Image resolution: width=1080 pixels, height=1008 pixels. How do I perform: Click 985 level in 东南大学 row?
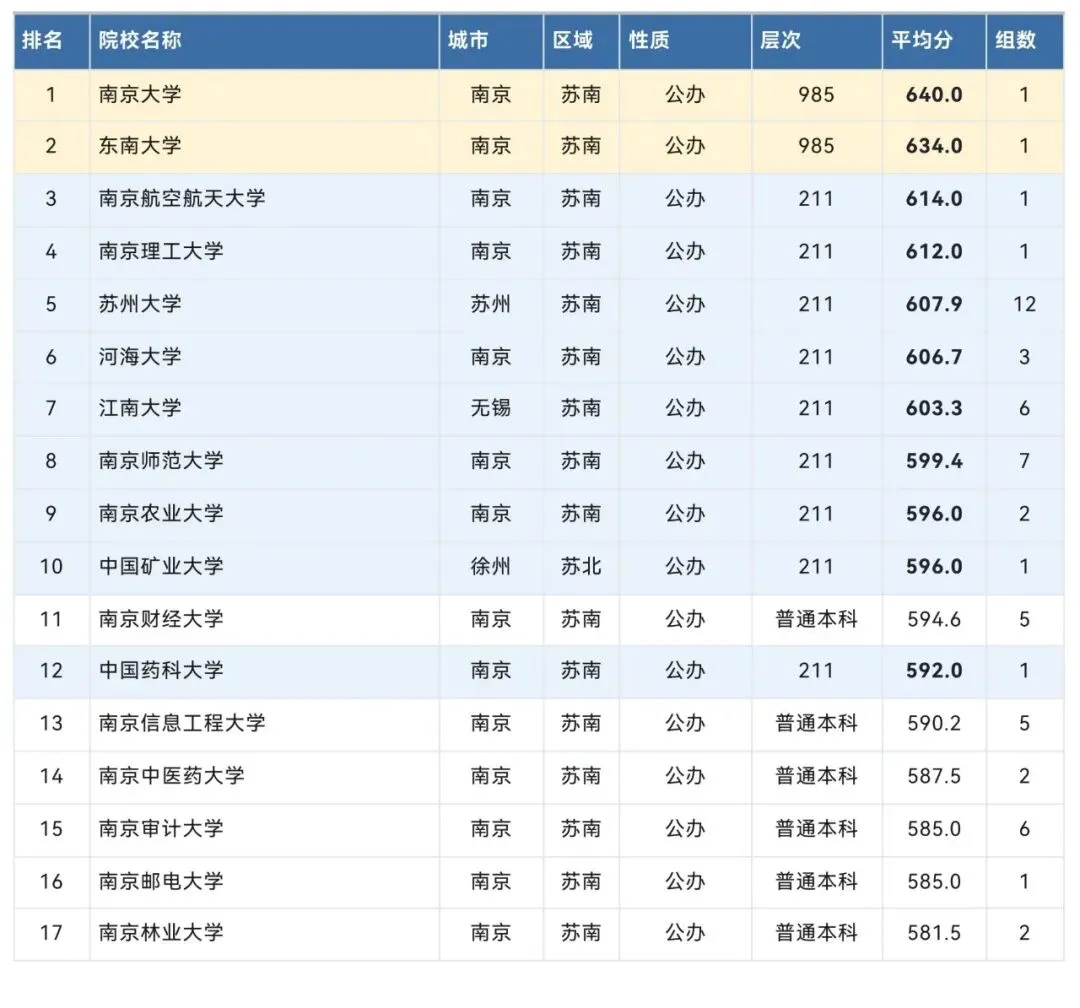816,146
